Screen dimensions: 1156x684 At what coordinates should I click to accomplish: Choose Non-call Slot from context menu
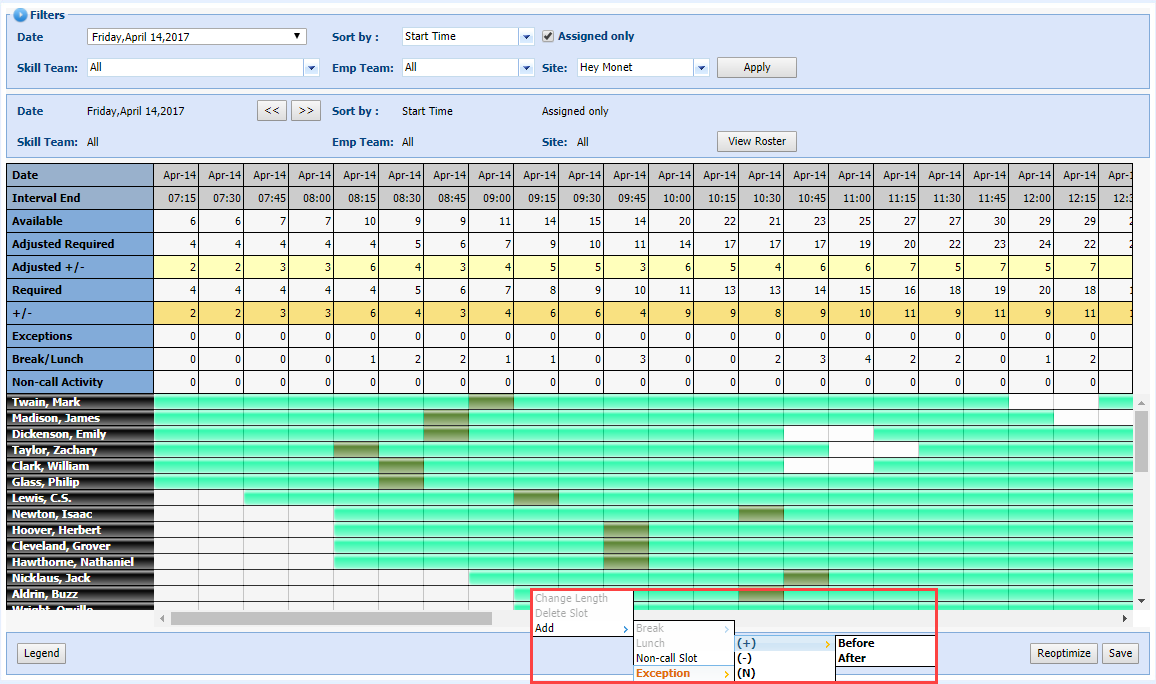pyautogui.click(x=667, y=658)
